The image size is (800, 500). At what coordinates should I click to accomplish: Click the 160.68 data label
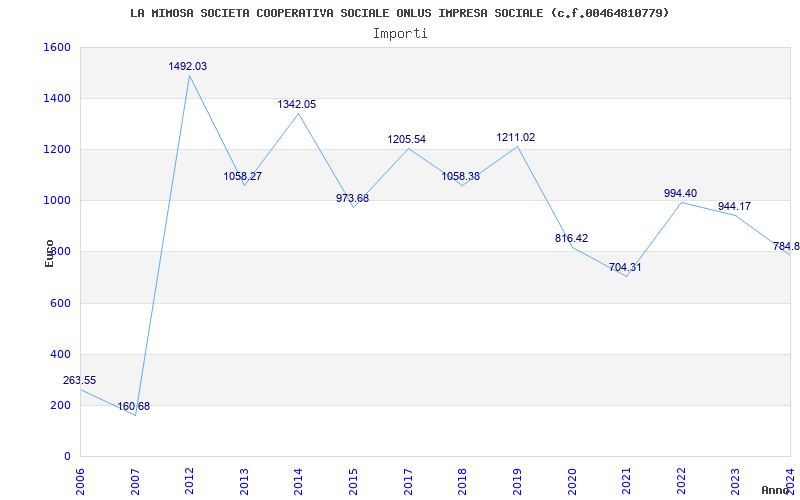(x=134, y=407)
